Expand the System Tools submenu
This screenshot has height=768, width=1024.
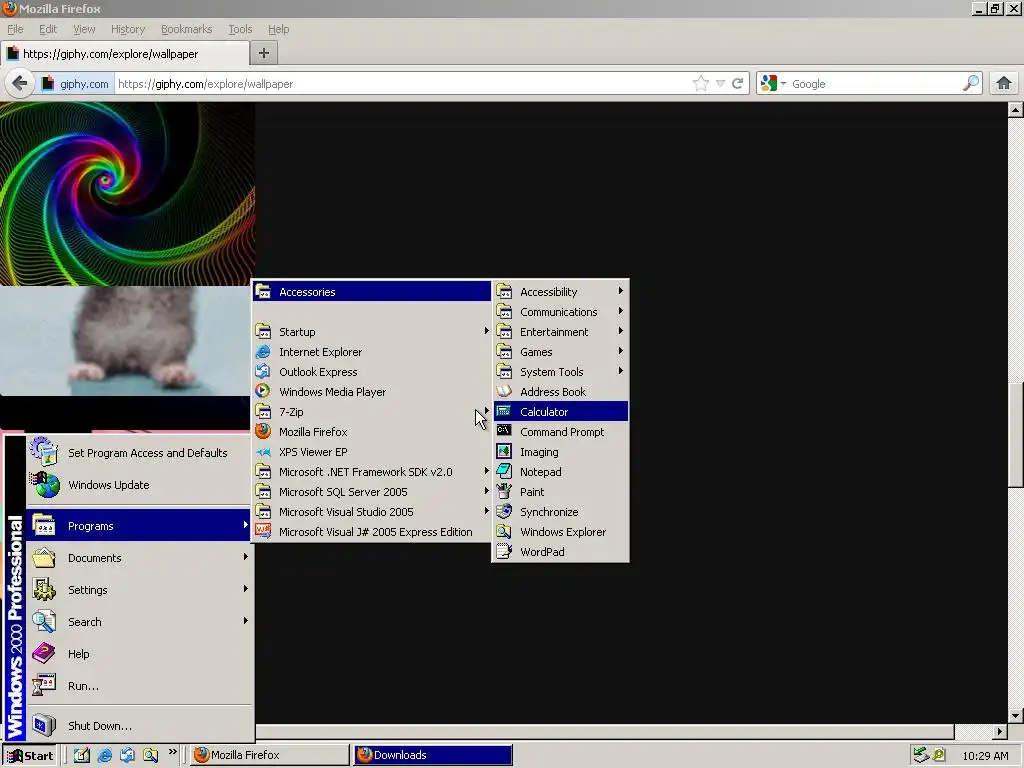[x=620, y=371]
